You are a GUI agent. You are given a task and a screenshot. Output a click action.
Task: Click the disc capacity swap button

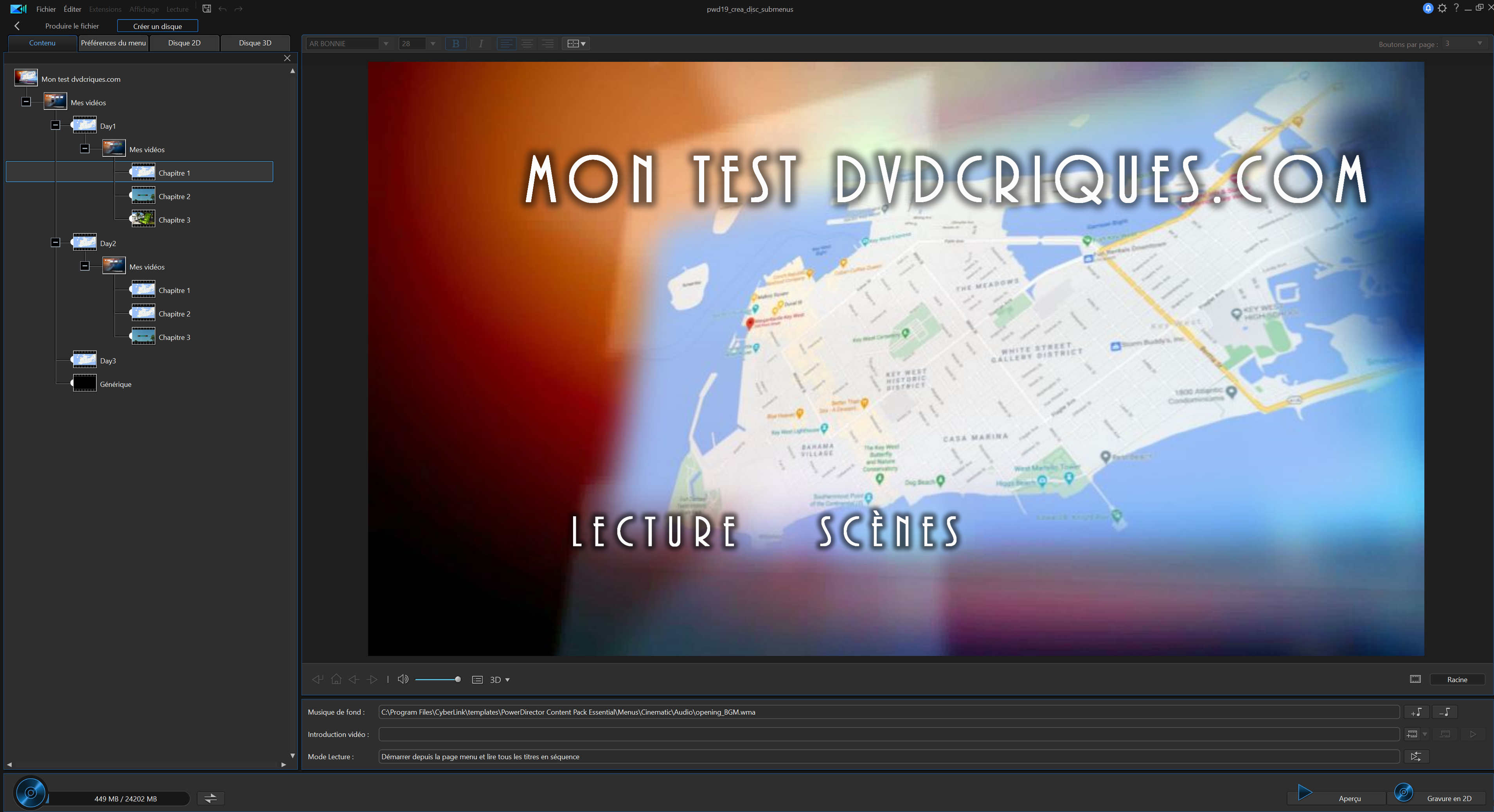point(210,798)
